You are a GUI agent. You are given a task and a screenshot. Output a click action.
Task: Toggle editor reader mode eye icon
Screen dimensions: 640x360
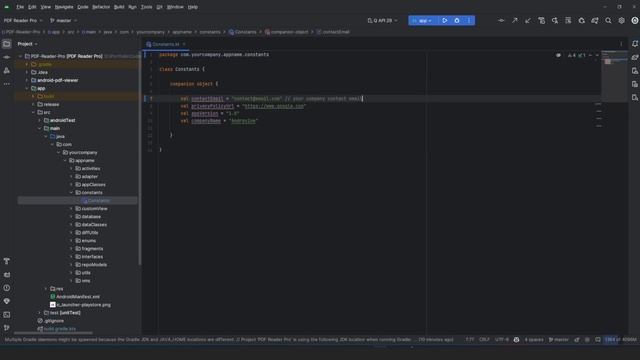coord(558,55)
